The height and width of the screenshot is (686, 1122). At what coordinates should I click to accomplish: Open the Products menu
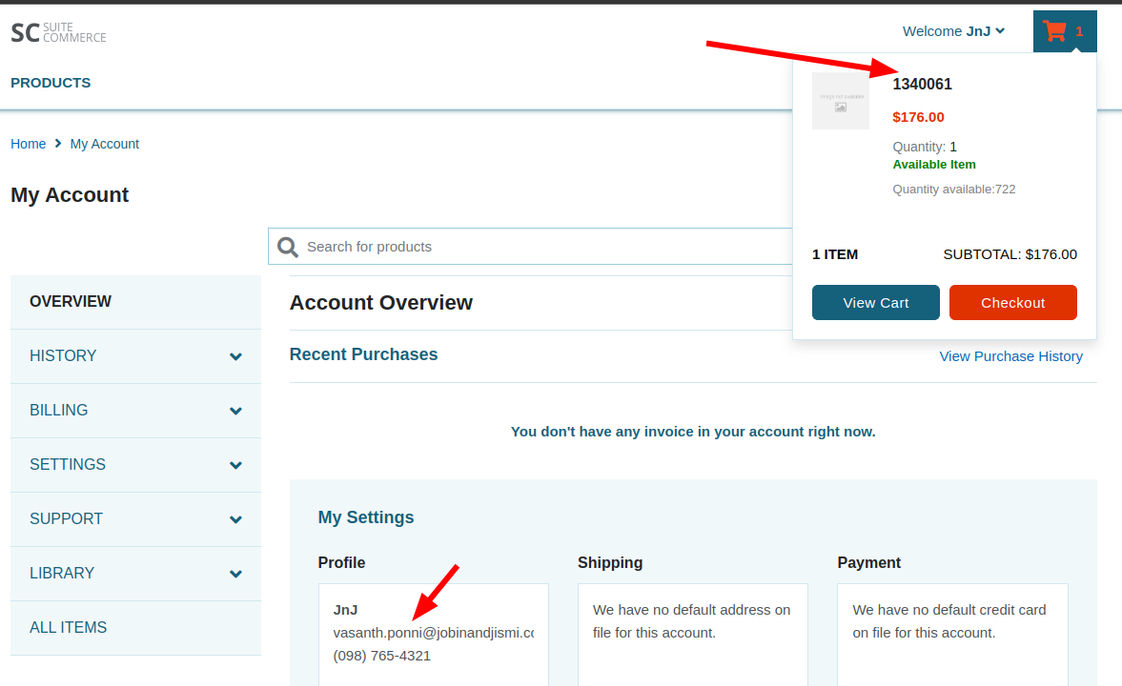pyautogui.click(x=51, y=83)
